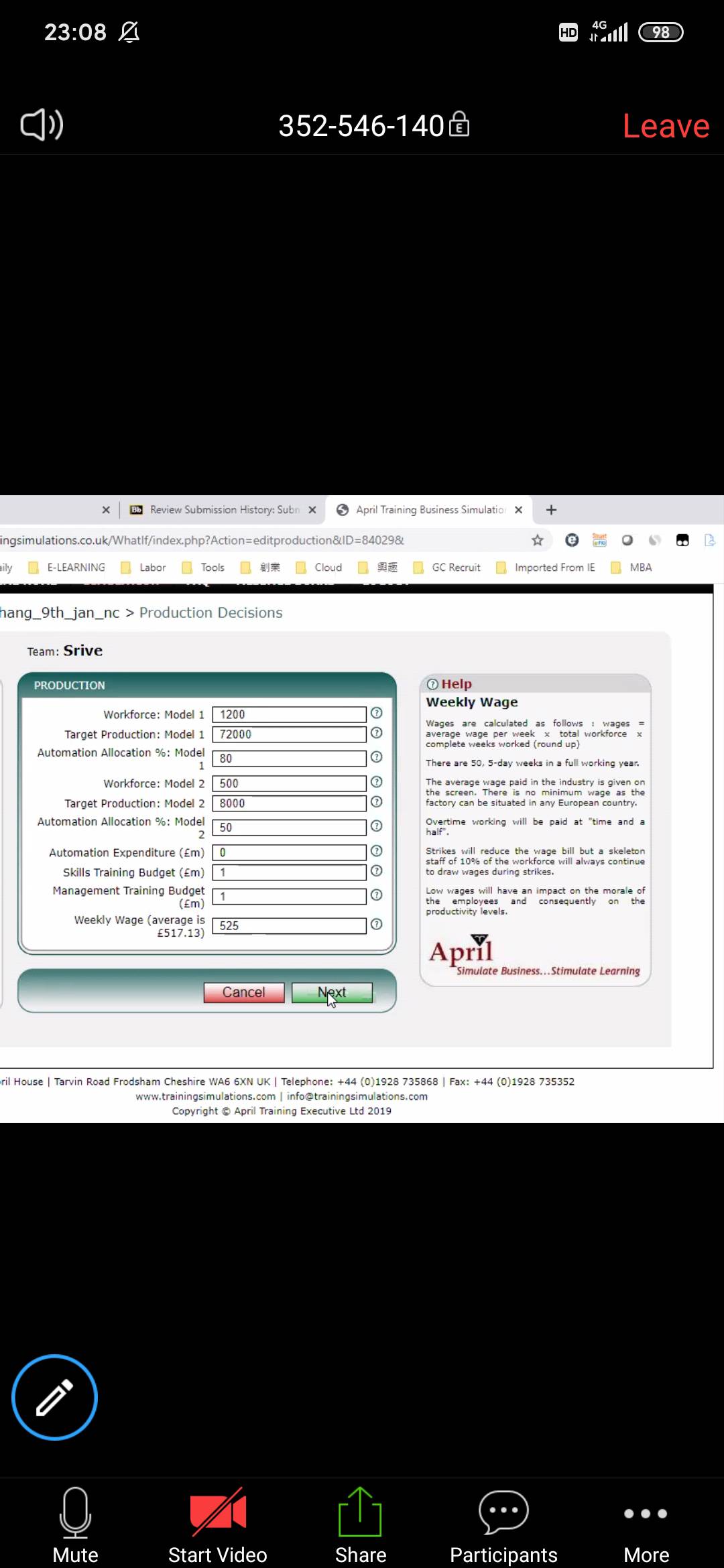Open www.trainingsimulations.com footer link
Image resolution: width=724 pixels, height=1568 pixels.
206,1096
